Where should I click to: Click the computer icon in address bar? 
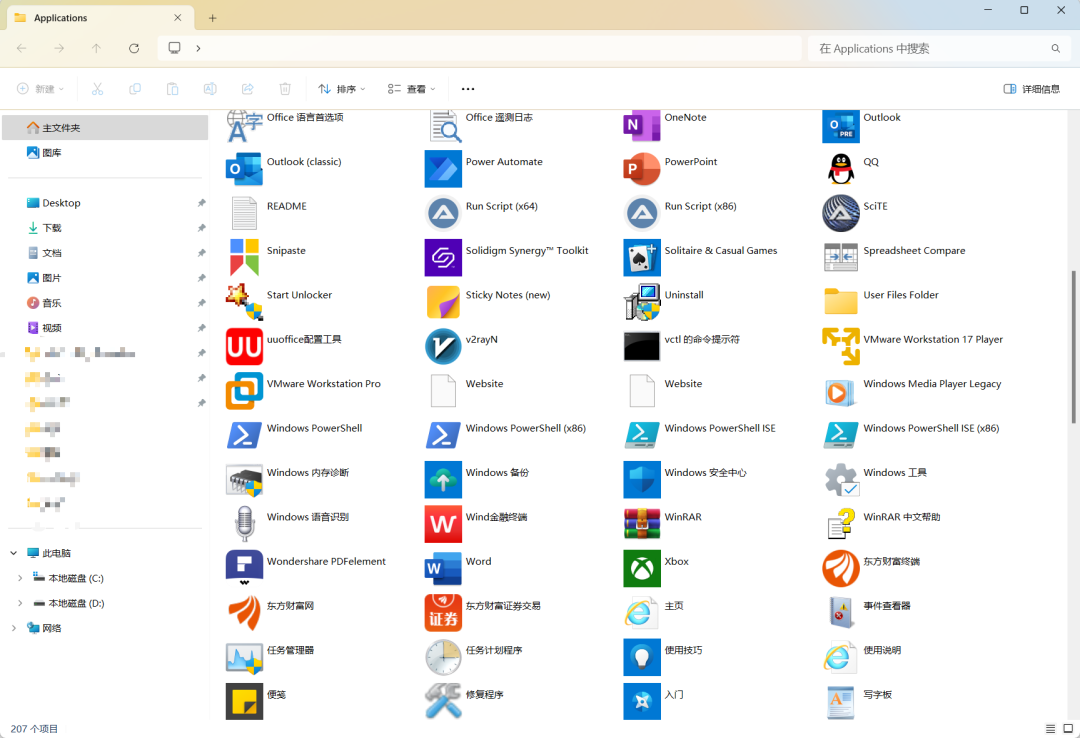pyautogui.click(x=174, y=48)
